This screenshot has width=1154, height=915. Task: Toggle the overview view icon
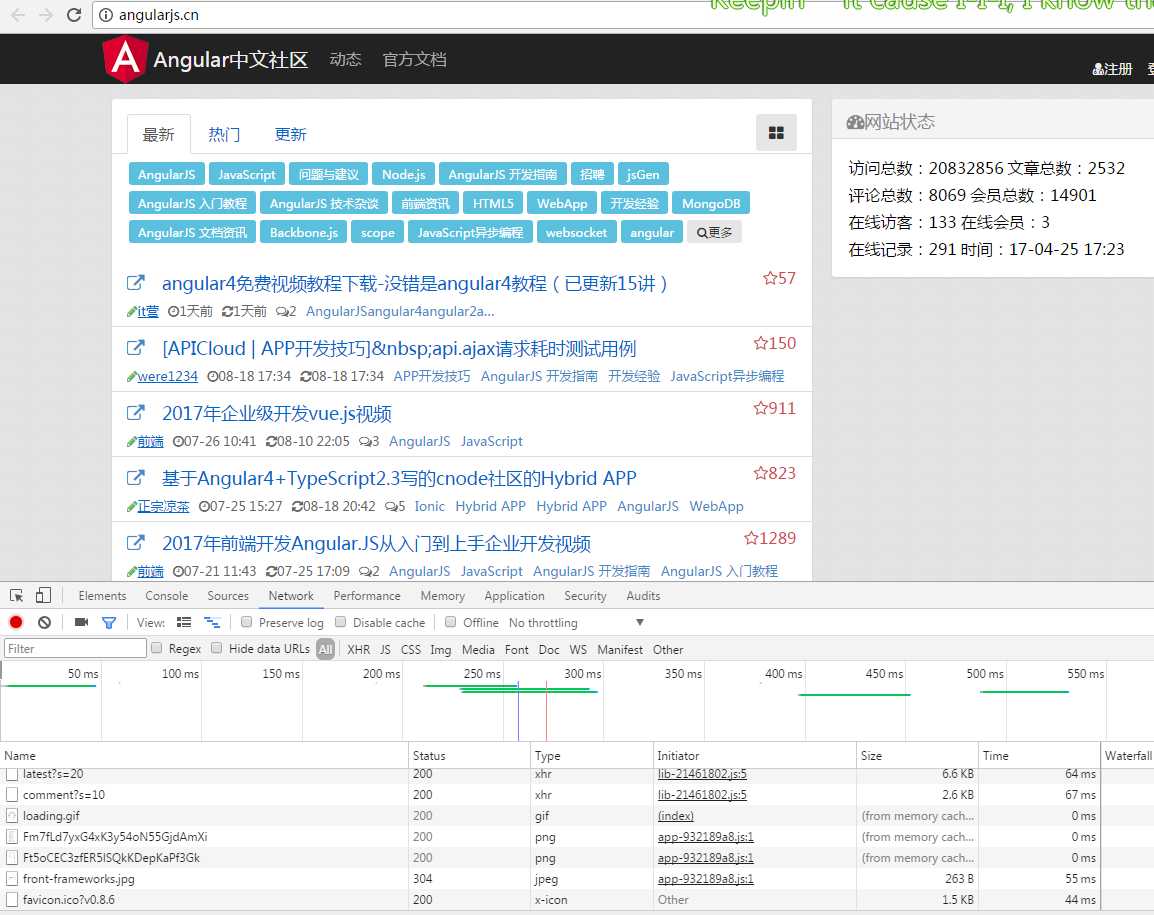[212, 622]
